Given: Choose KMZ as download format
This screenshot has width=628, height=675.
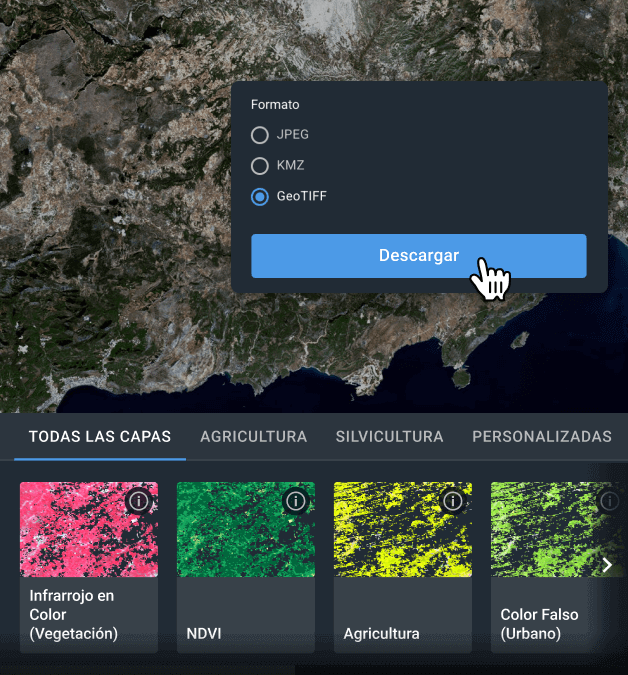Looking at the screenshot, I should click(260, 166).
